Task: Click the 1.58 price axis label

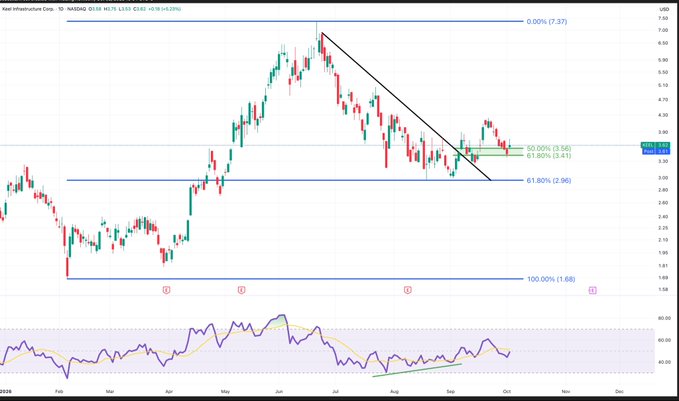Action: (663, 289)
